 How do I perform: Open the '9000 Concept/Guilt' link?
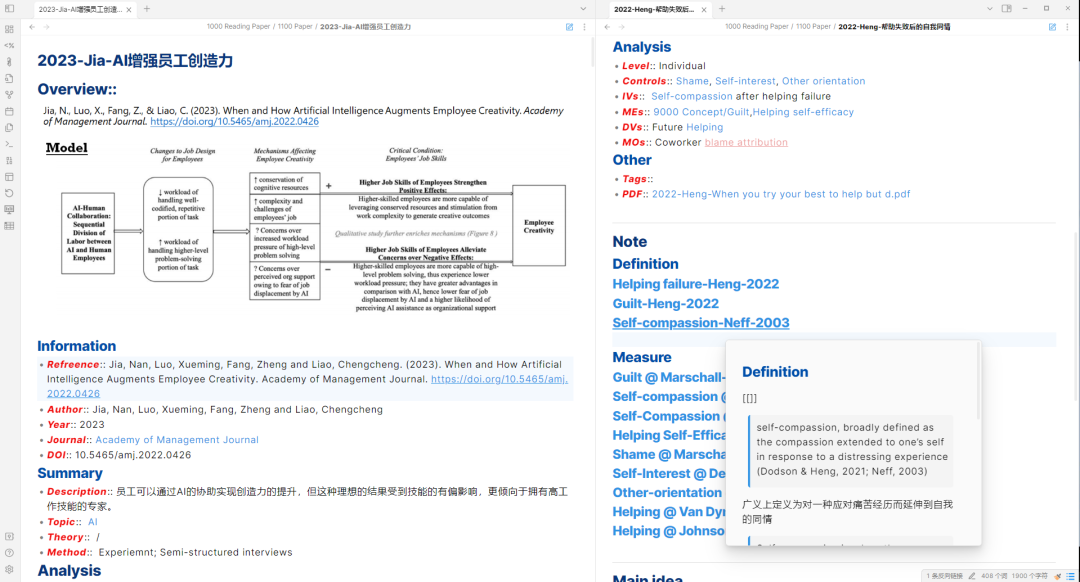701,112
